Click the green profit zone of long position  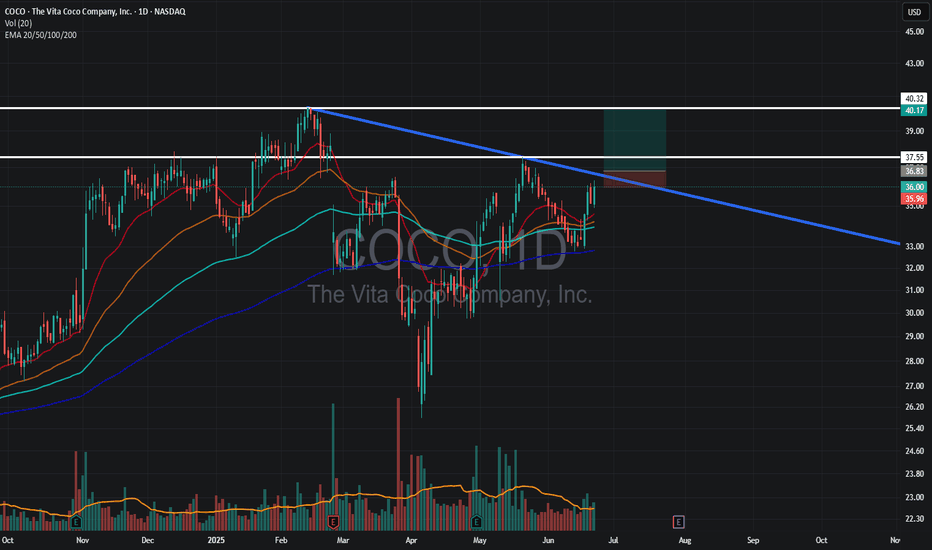(x=635, y=140)
